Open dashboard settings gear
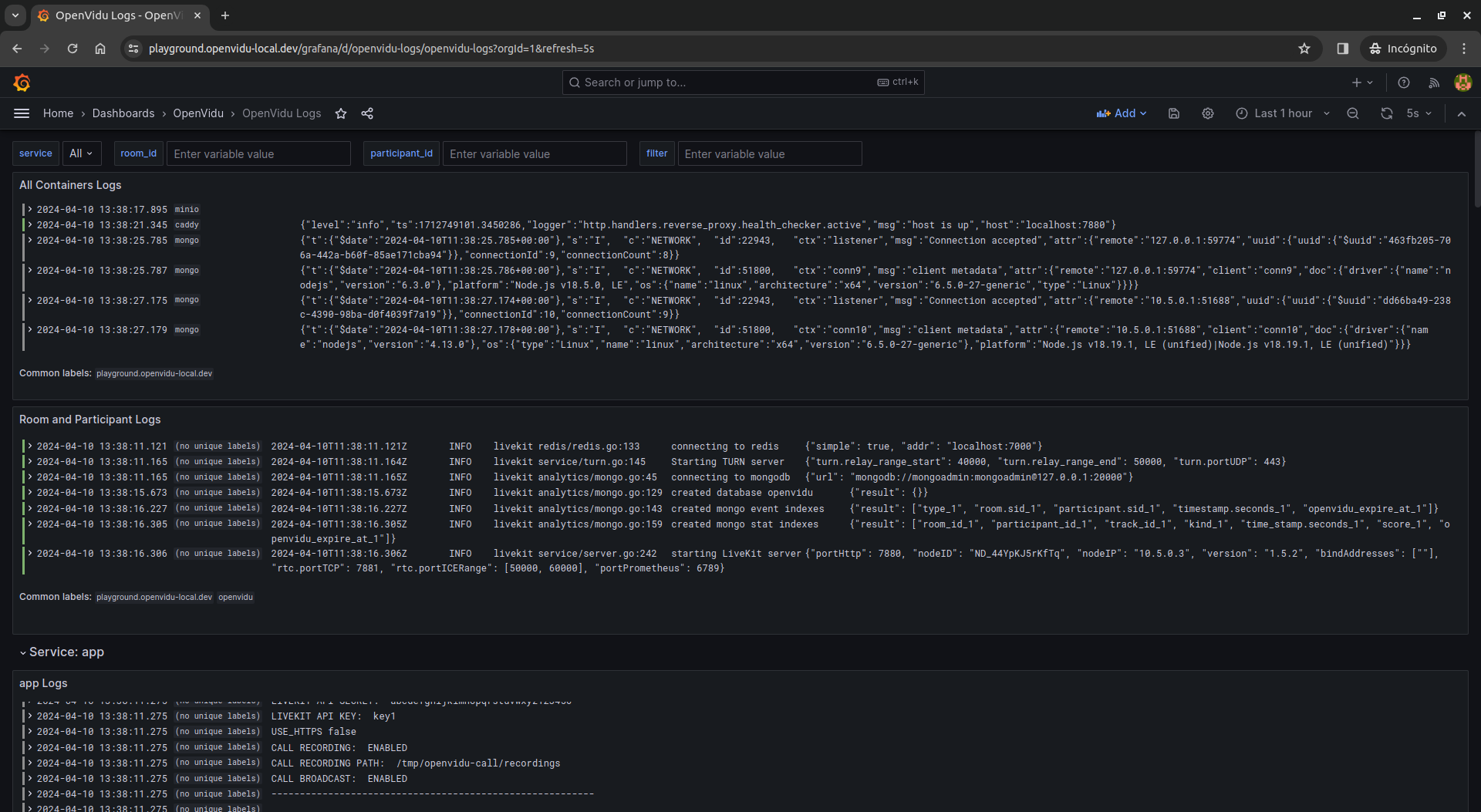Image resolution: width=1481 pixels, height=812 pixels. click(x=1208, y=113)
